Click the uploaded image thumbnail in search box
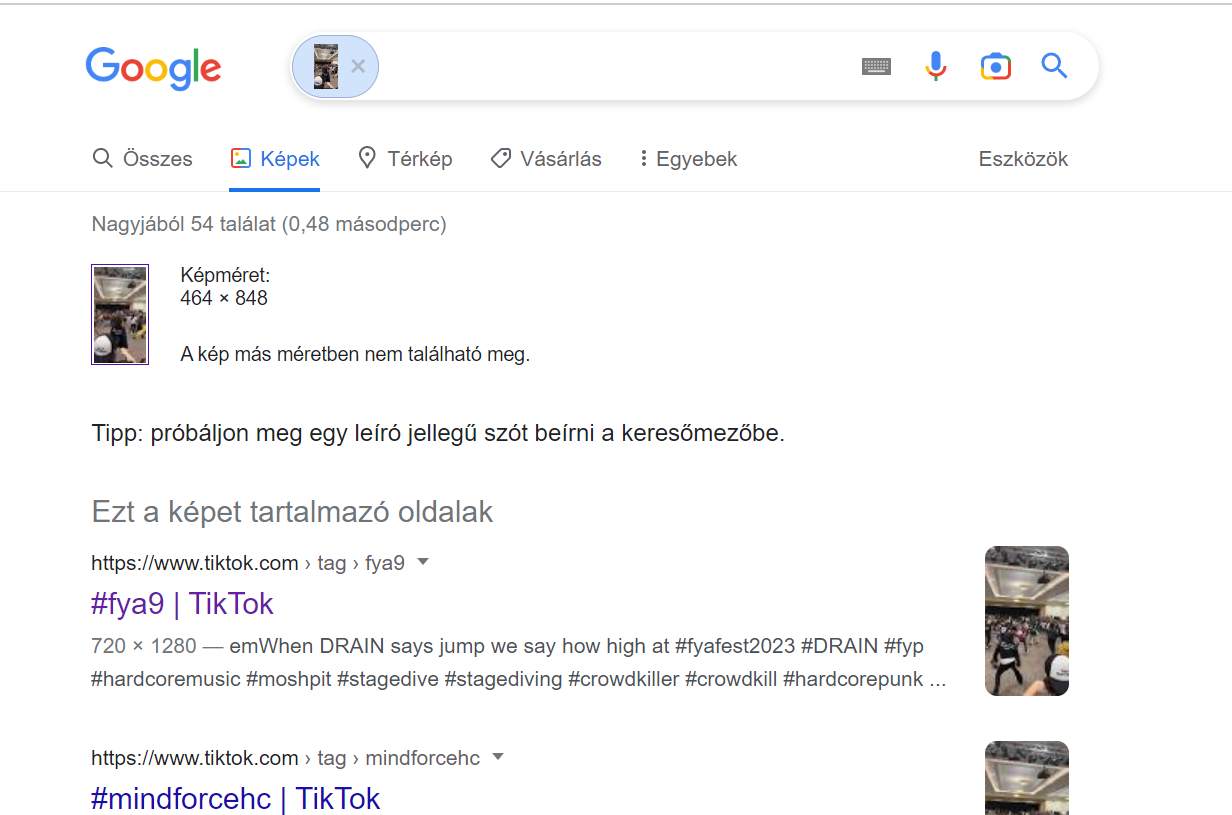 coord(325,67)
